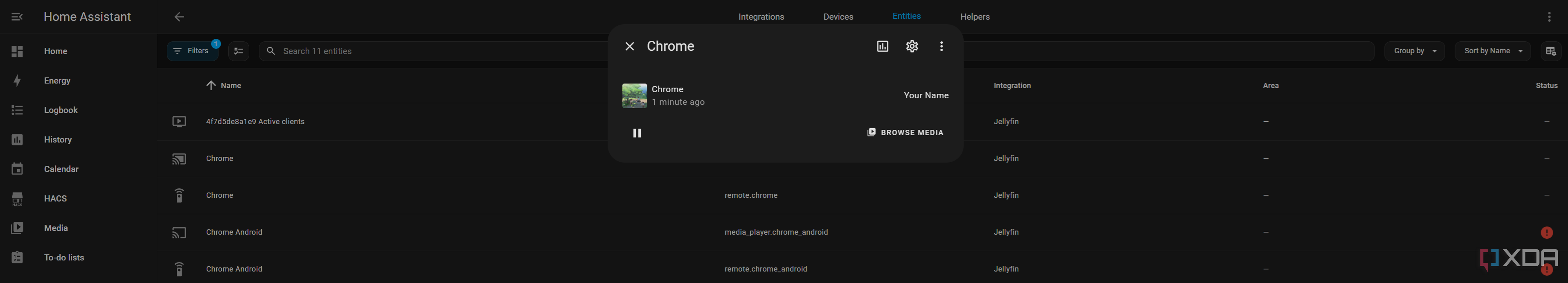
Task: Click Jellyfin integration in Active clients row
Action: [1005, 122]
